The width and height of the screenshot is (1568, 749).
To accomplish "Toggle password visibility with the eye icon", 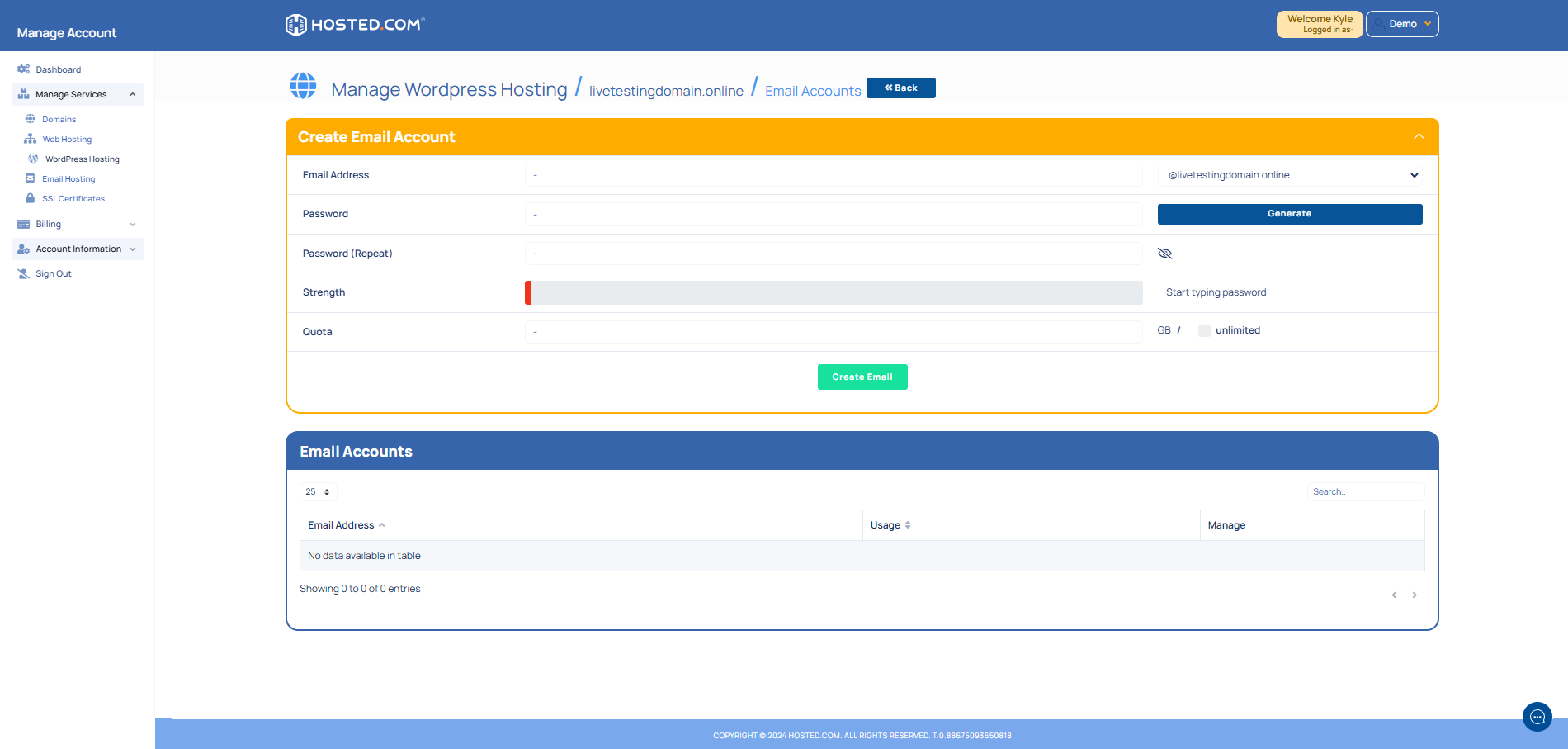I will [x=1164, y=254].
